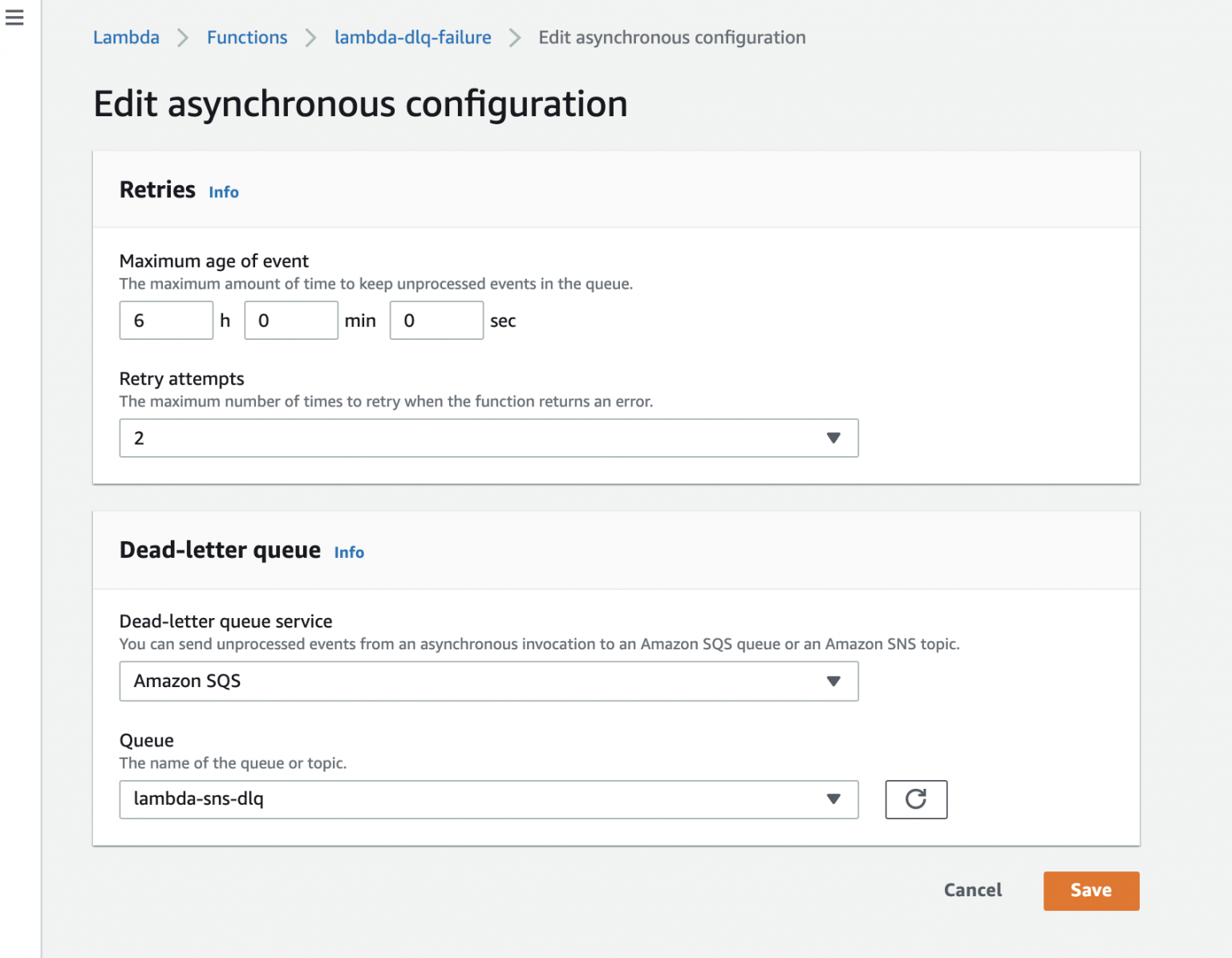Select the hours input showing 6

point(165,320)
